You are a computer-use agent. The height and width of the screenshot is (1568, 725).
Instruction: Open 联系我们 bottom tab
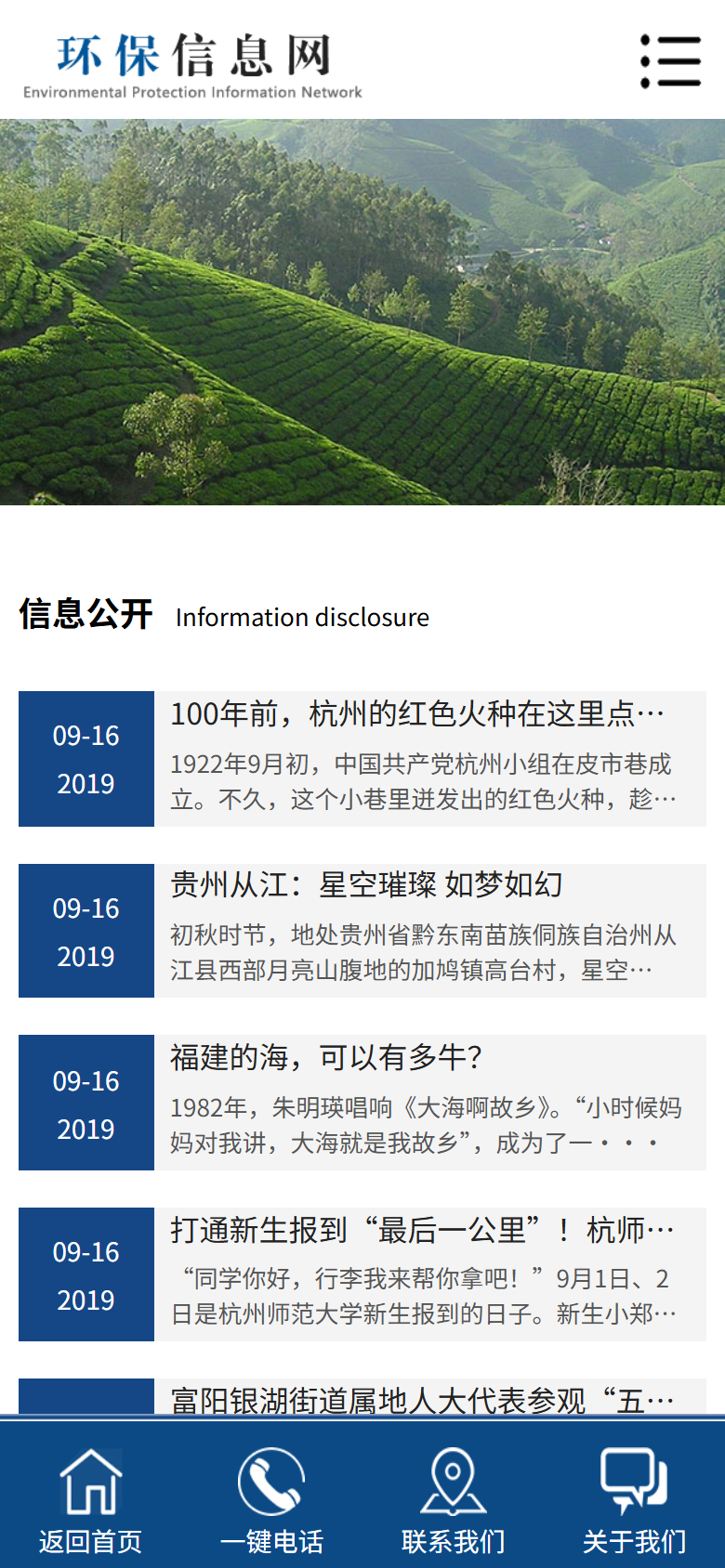[453, 1496]
